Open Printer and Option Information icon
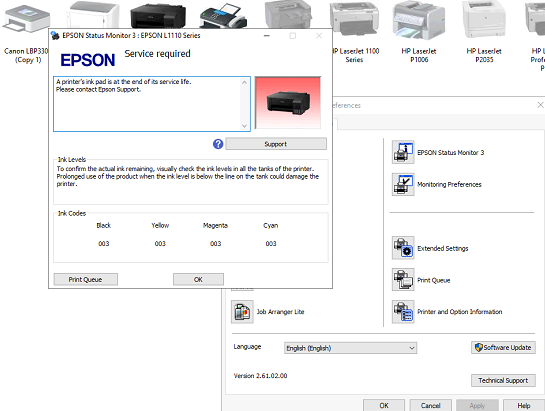 [x=403, y=312]
